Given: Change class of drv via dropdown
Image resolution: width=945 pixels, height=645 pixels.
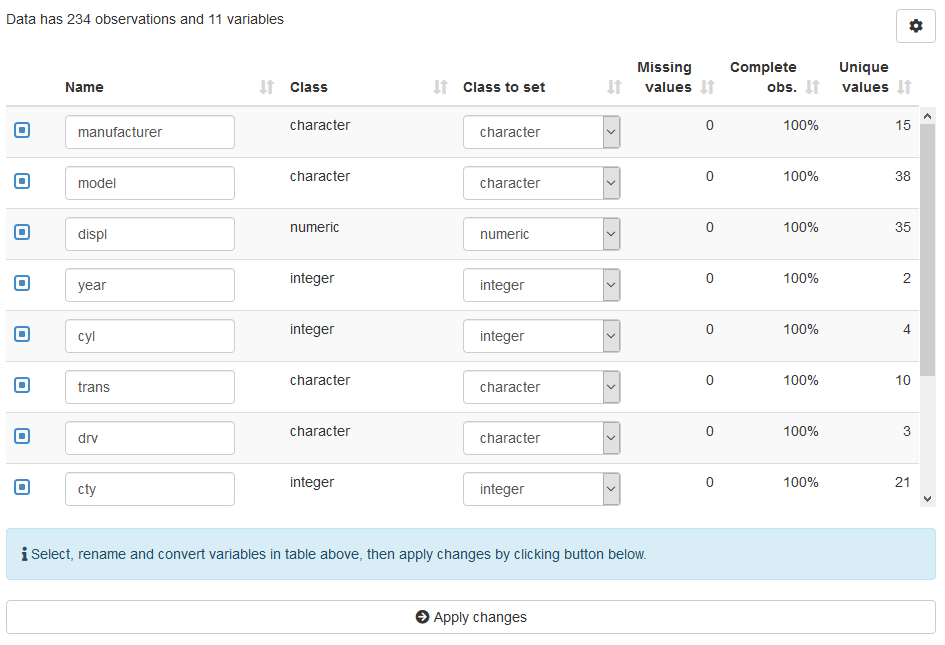Looking at the screenshot, I should click(x=541, y=438).
